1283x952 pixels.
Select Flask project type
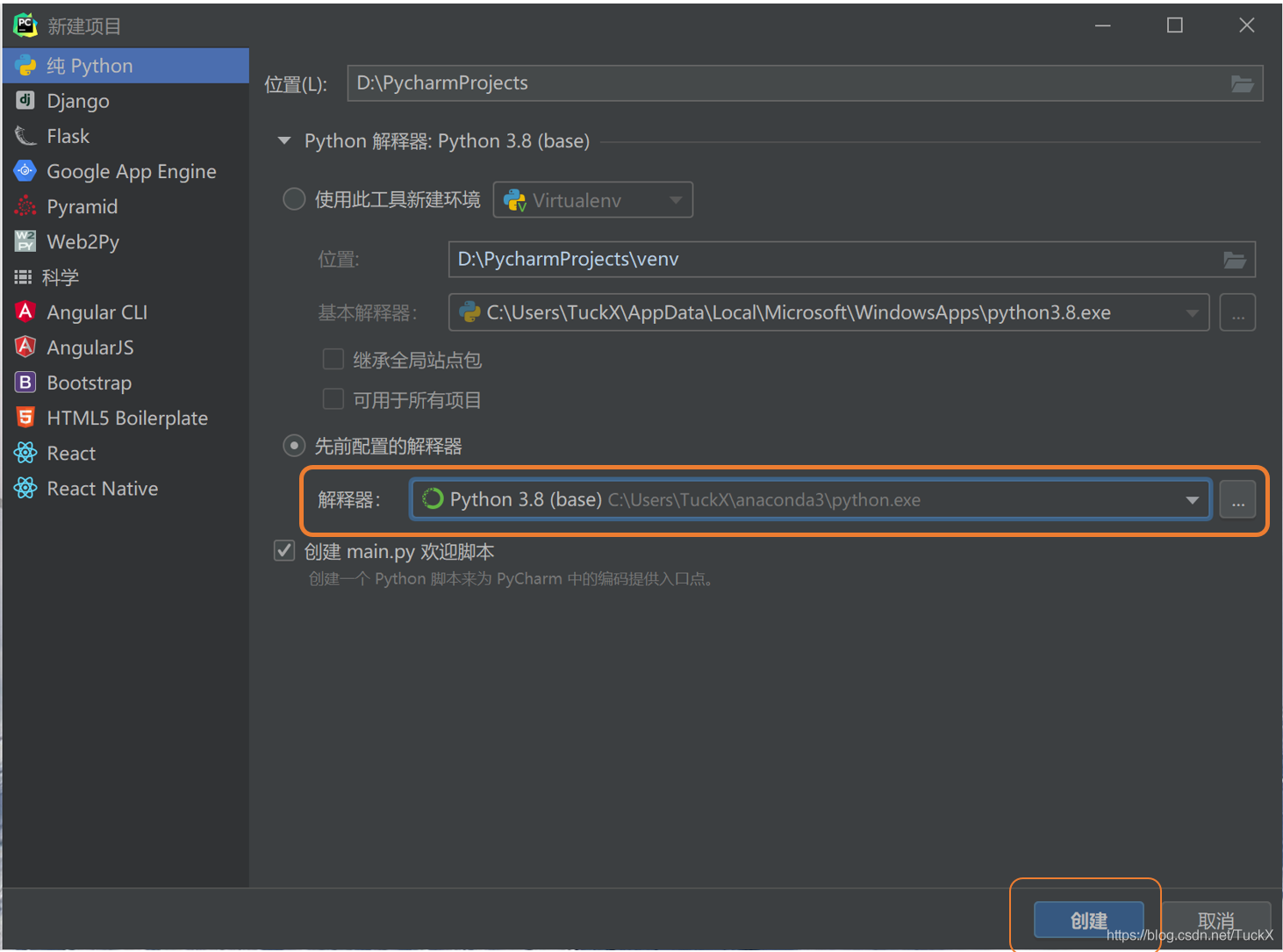point(125,136)
